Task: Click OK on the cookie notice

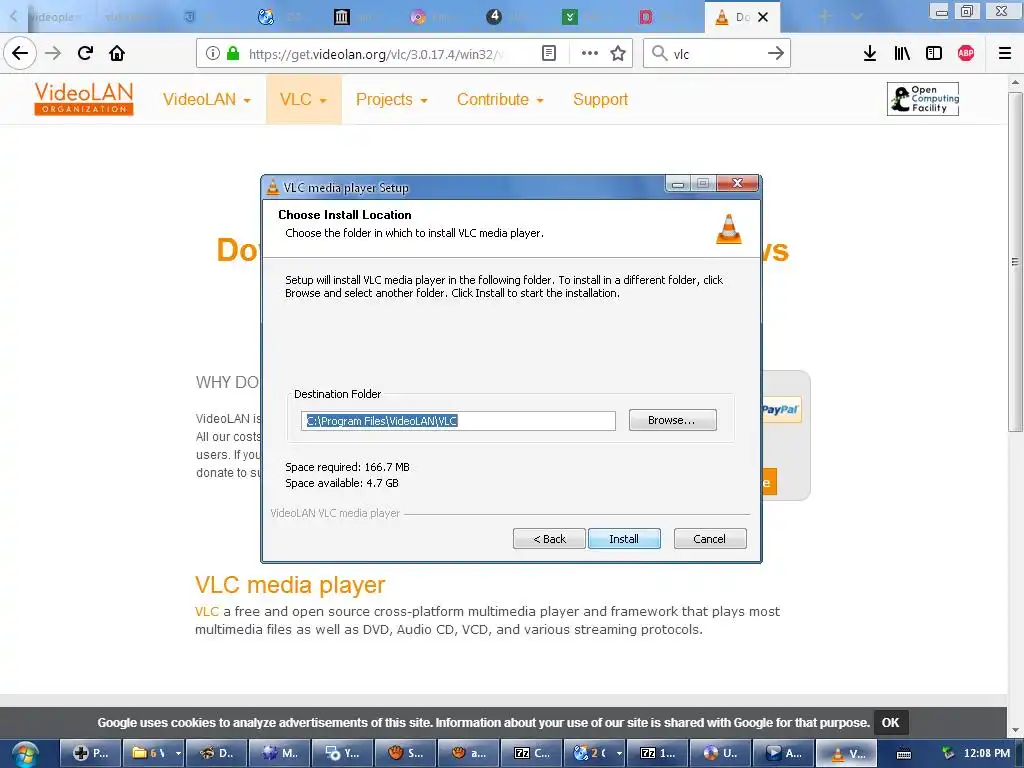Action: pyautogui.click(x=890, y=722)
